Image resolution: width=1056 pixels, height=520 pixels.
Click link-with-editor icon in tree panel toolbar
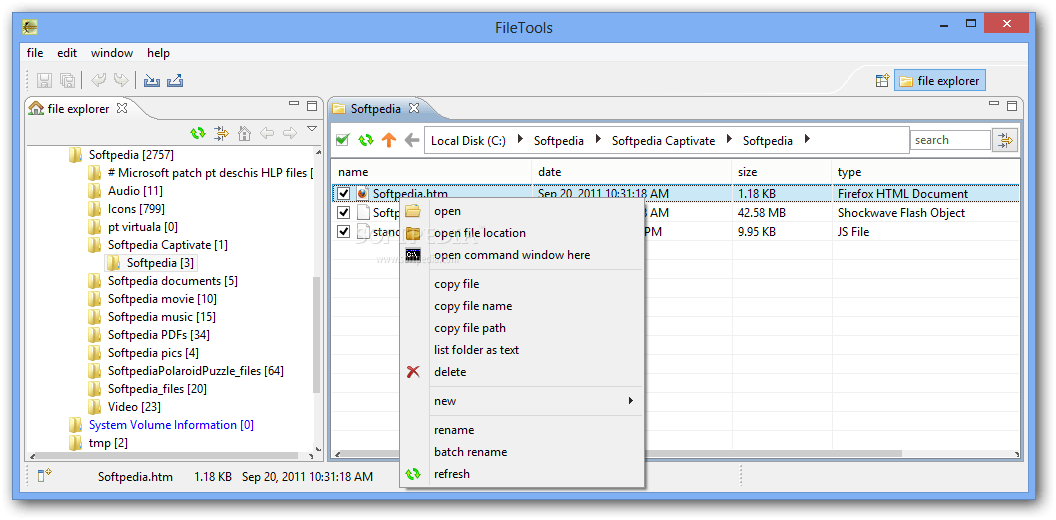click(222, 133)
